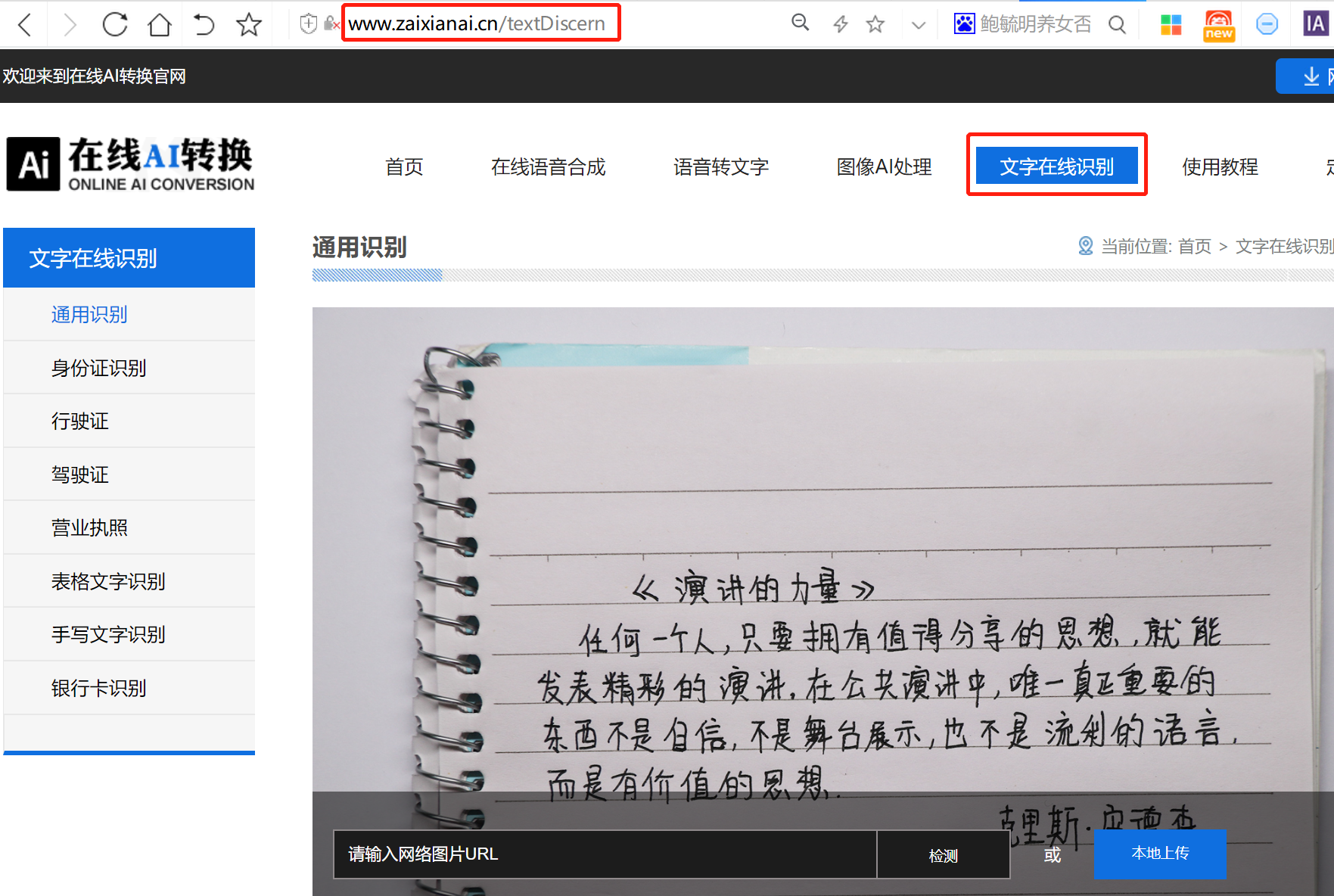Click the search magnifier button in search box
This screenshot has height=896, width=1334.
[x=1117, y=24]
